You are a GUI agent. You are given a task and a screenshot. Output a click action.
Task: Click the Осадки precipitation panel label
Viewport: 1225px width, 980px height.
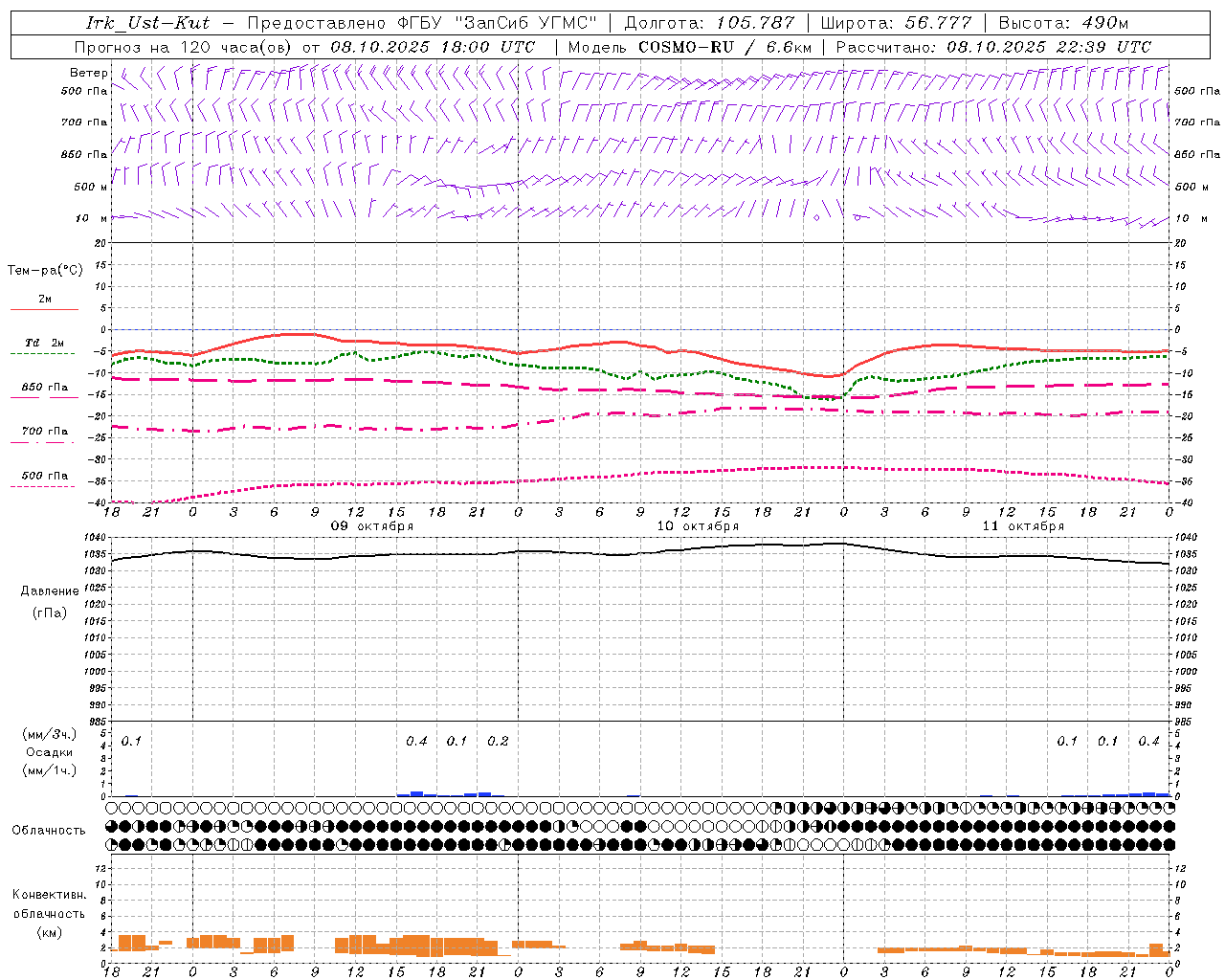50,752
